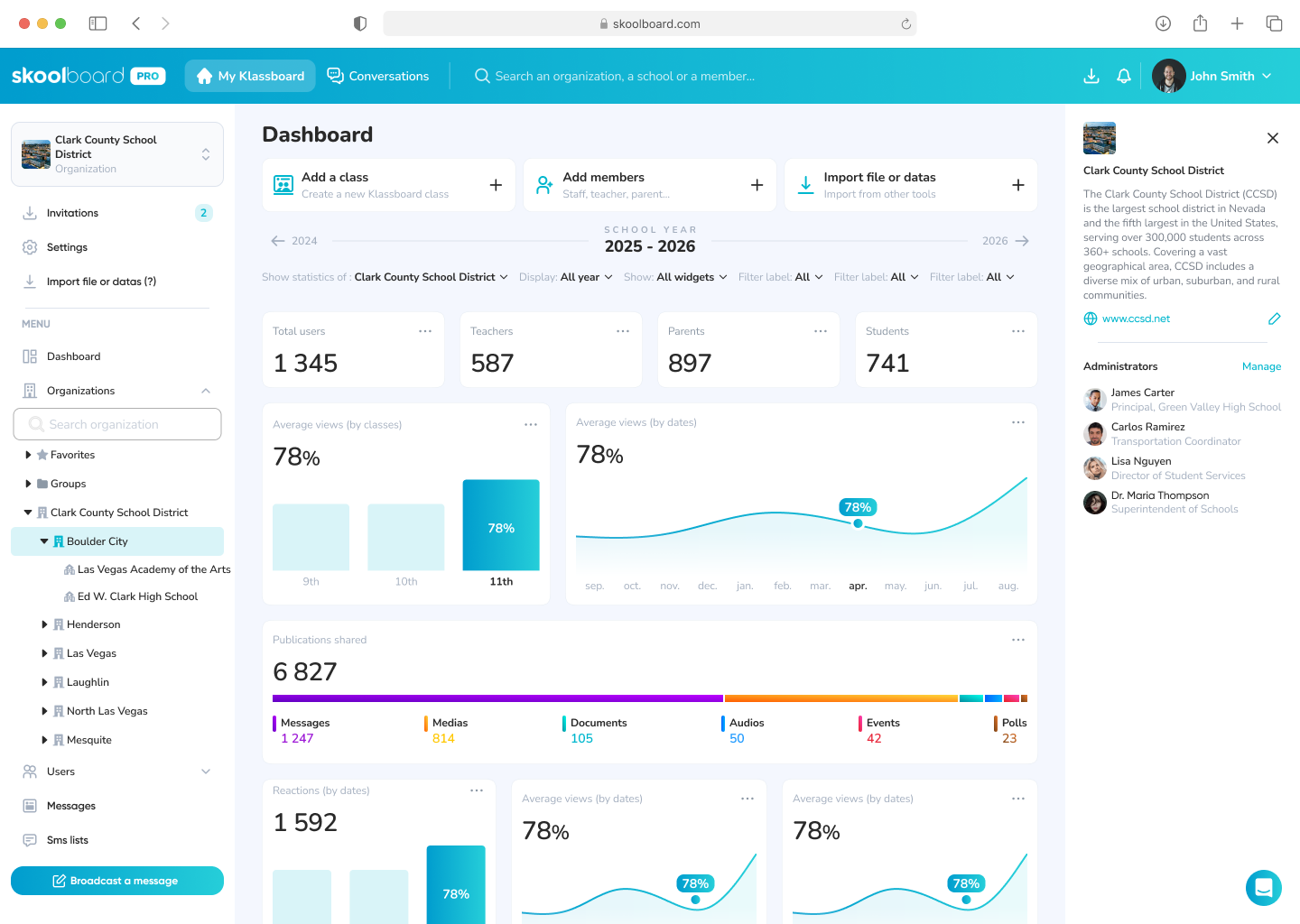The image size is (1300, 924).
Task: Click the Broadcast a message button
Action: tap(117, 881)
